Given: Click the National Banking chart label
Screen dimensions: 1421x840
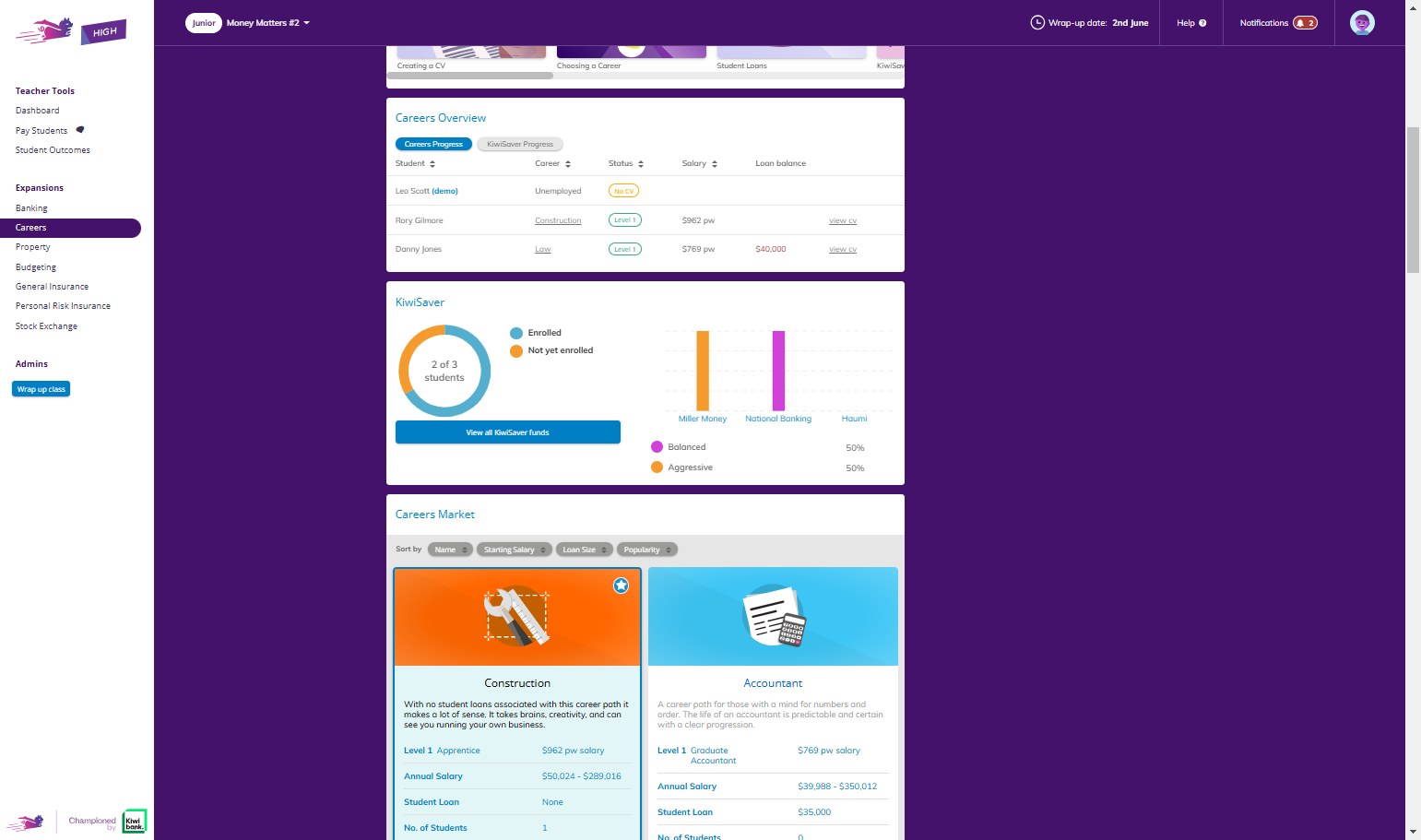Looking at the screenshot, I should pos(778,419).
